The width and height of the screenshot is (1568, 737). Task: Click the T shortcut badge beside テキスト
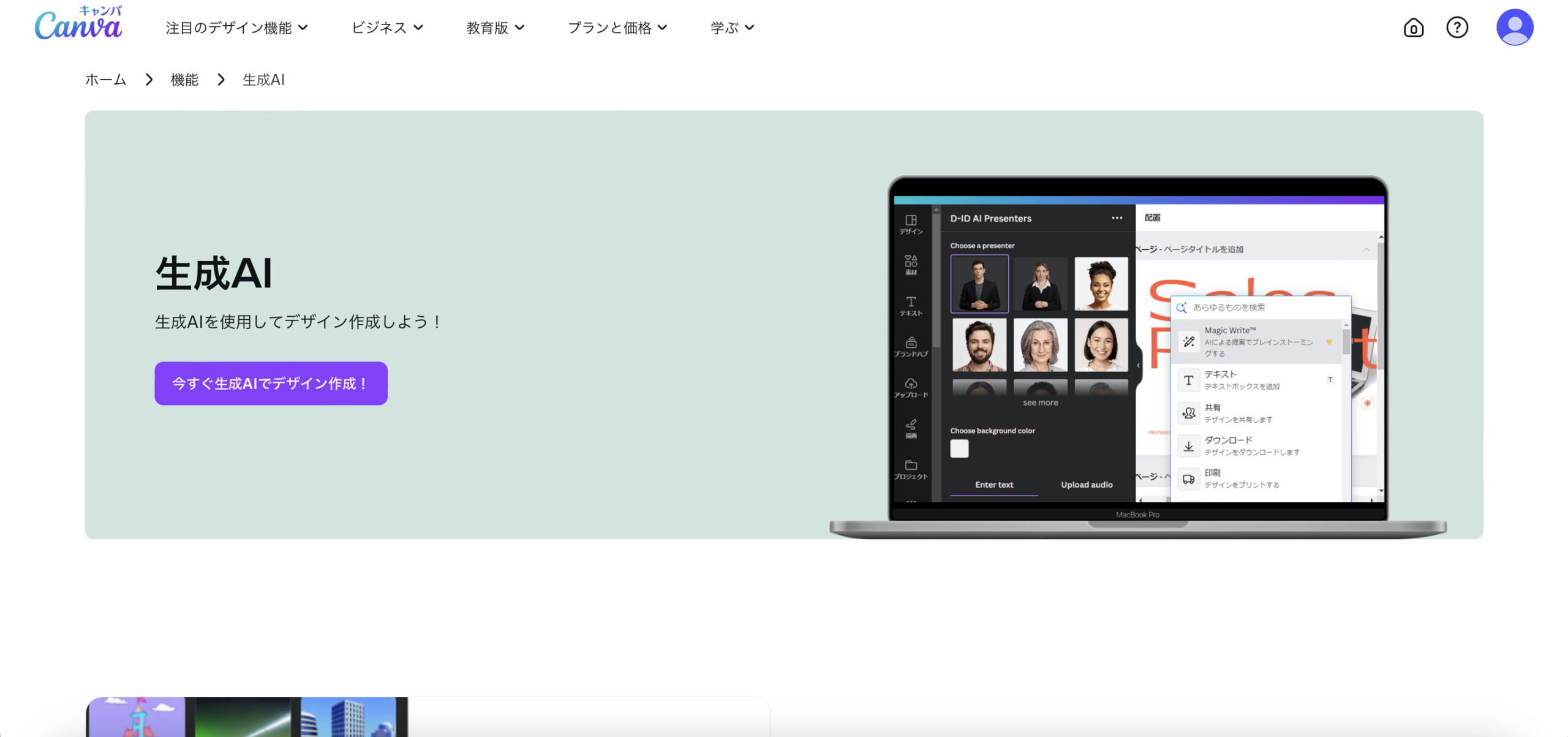pos(1330,380)
